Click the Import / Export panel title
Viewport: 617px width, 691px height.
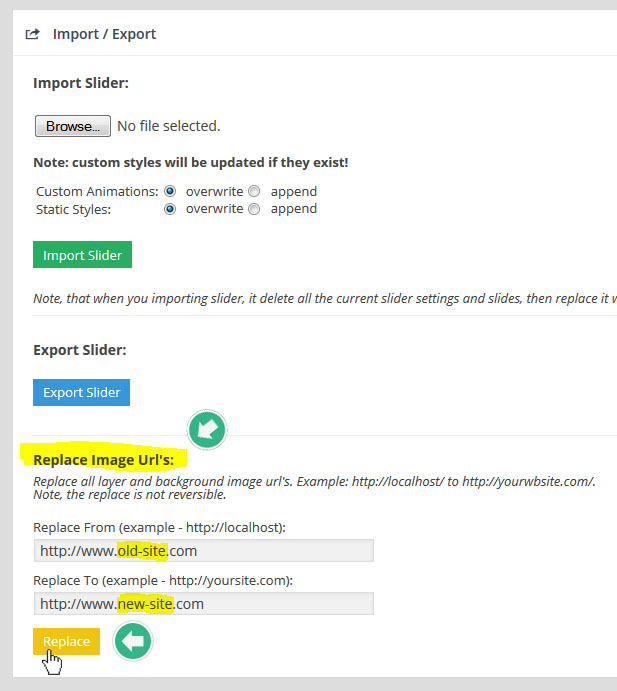tap(104, 34)
